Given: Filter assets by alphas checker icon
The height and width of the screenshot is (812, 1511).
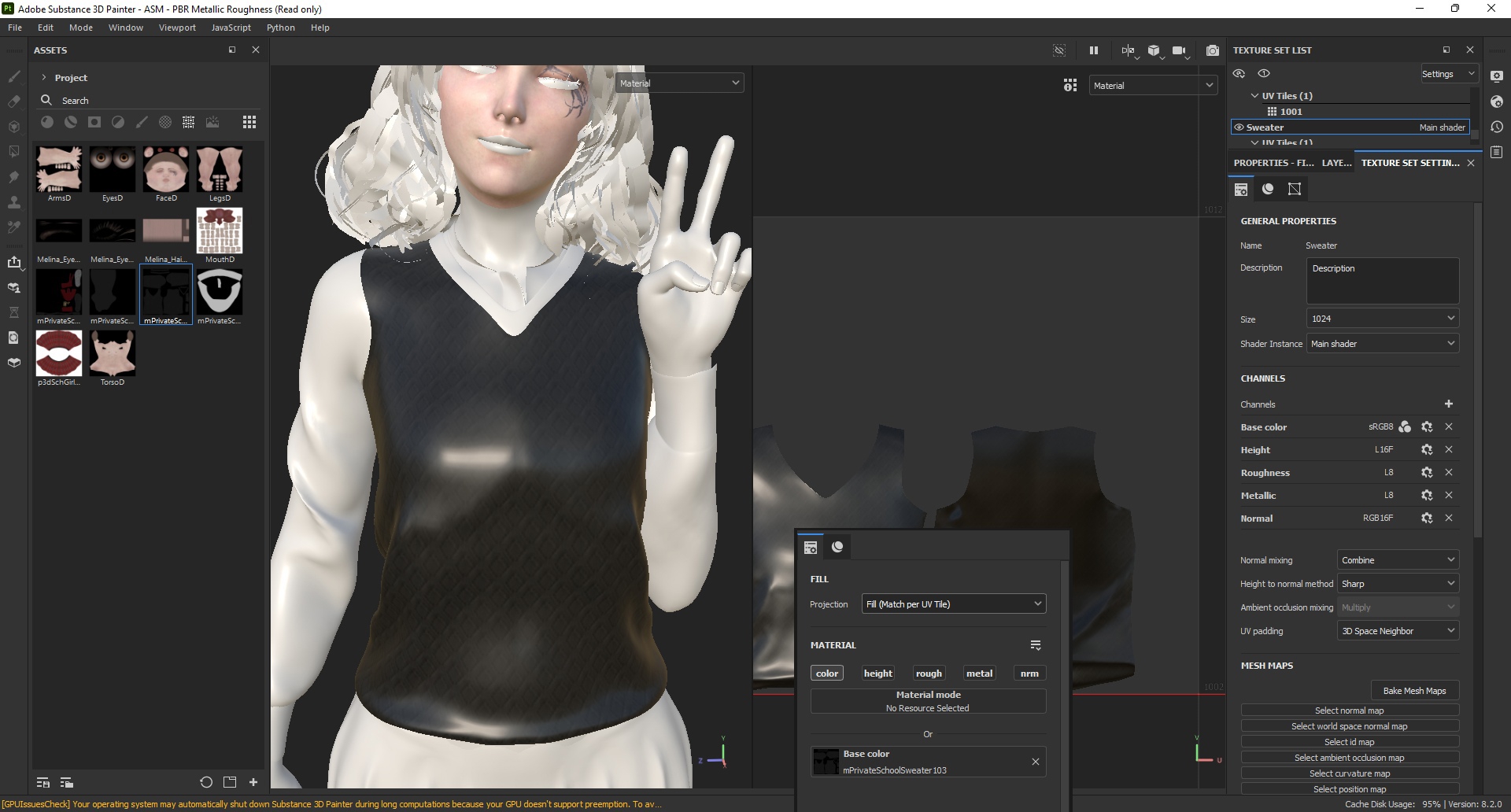Looking at the screenshot, I should pos(165,122).
